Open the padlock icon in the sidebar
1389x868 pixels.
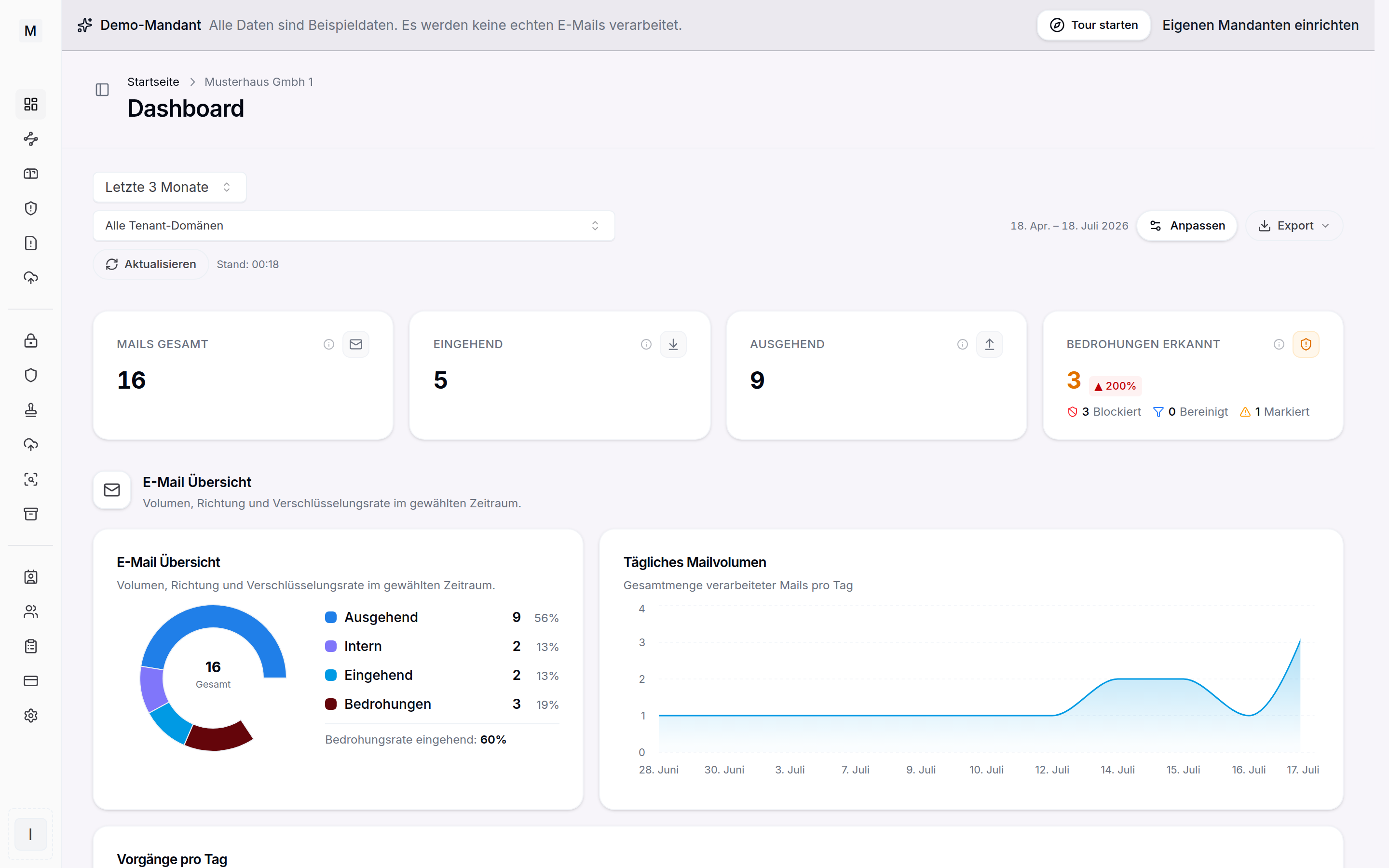pyautogui.click(x=30, y=340)
